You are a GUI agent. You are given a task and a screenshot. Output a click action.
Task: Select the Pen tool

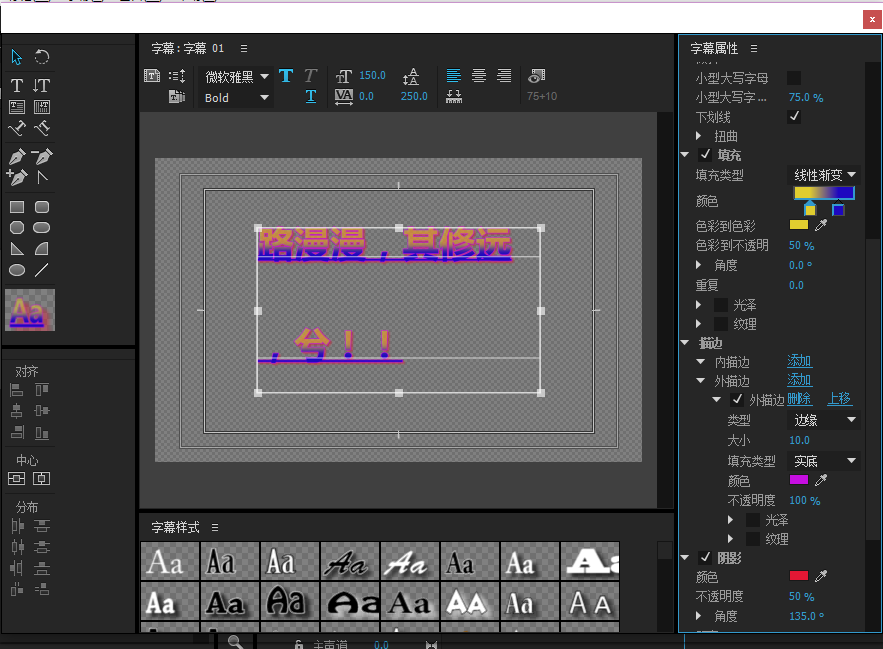(17, 156)
